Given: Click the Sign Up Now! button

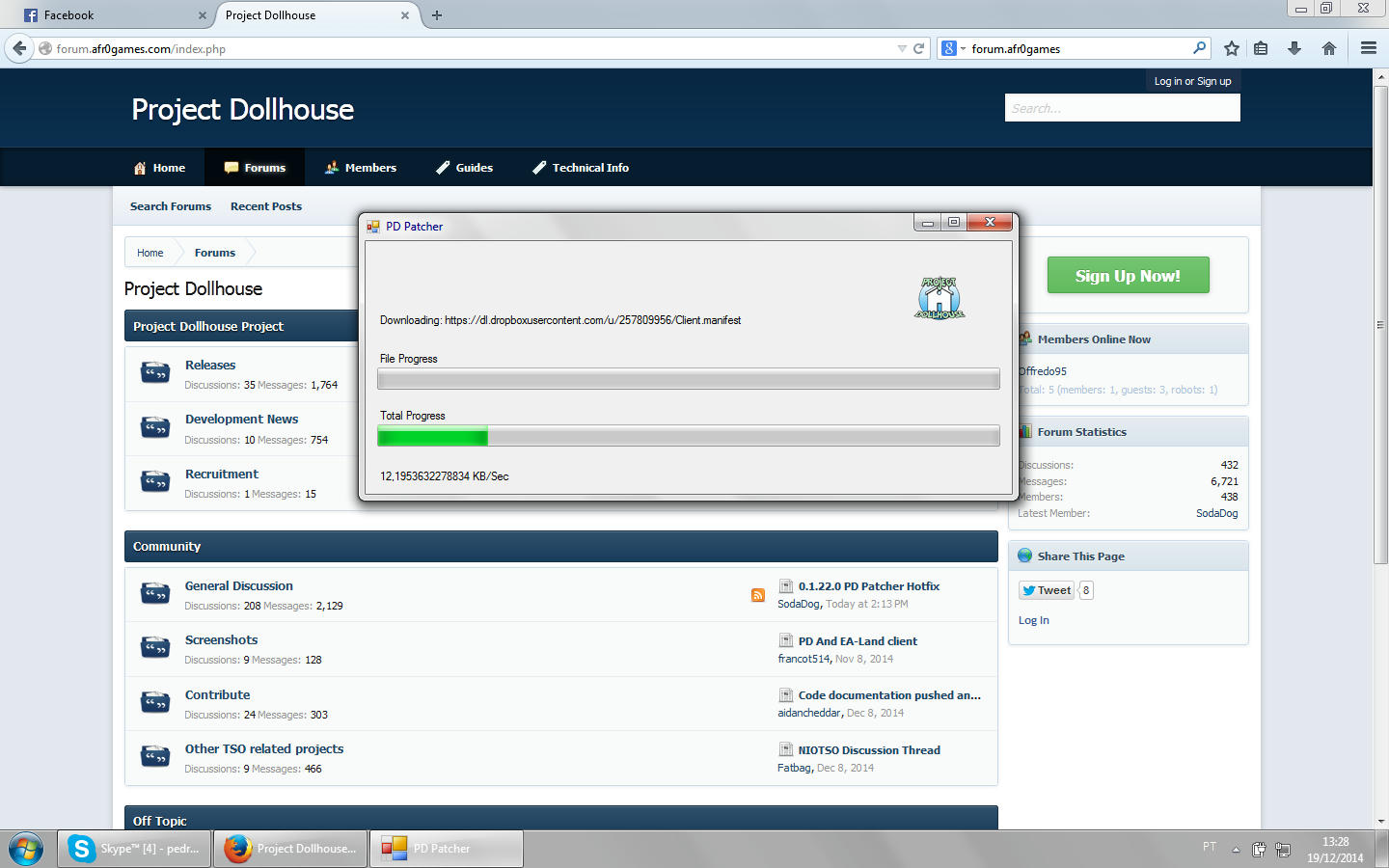Looking at the screenshot, I should click(1128, 276).
